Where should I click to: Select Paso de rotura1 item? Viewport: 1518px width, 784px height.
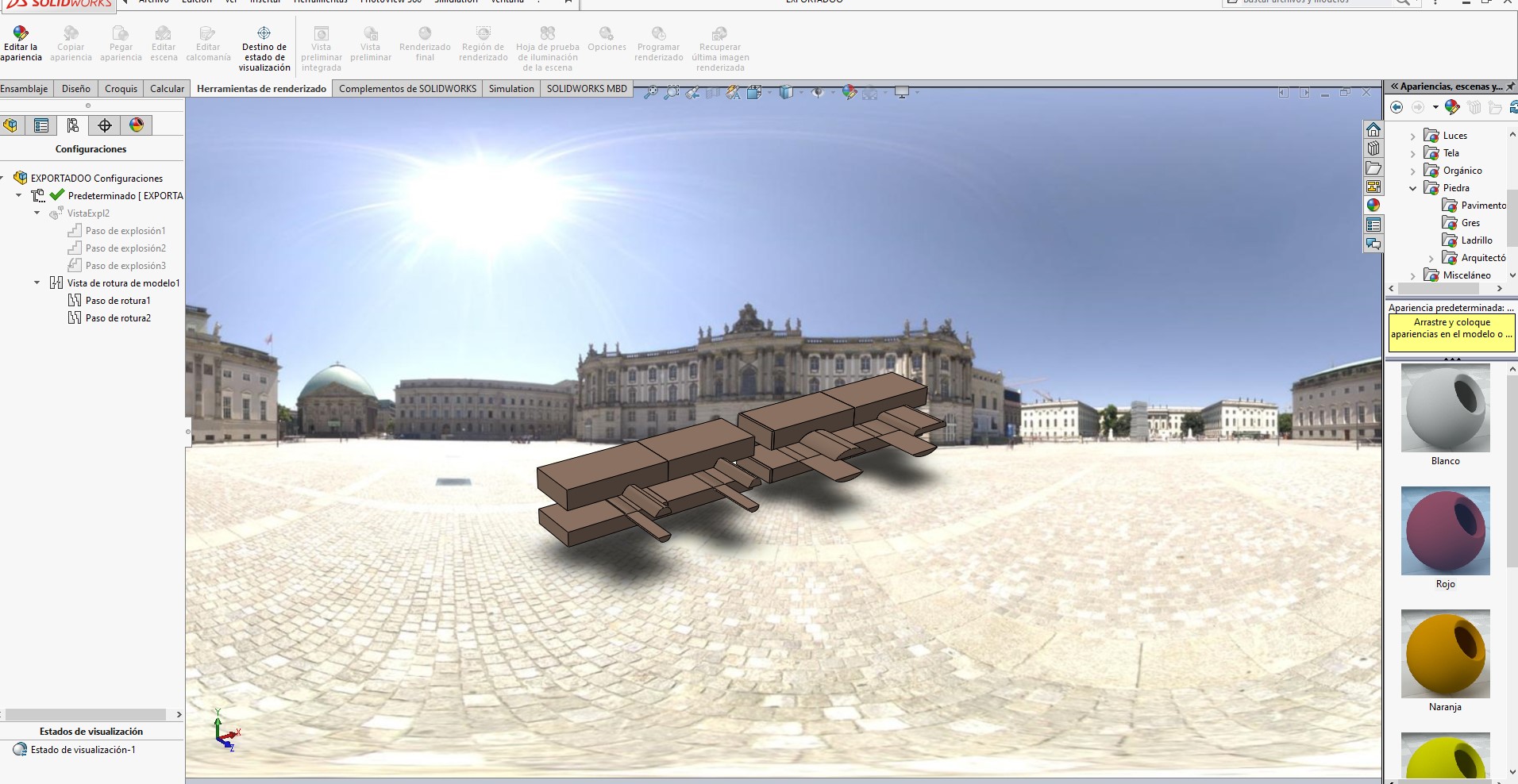pyautogui.click(x=110, y=301)
